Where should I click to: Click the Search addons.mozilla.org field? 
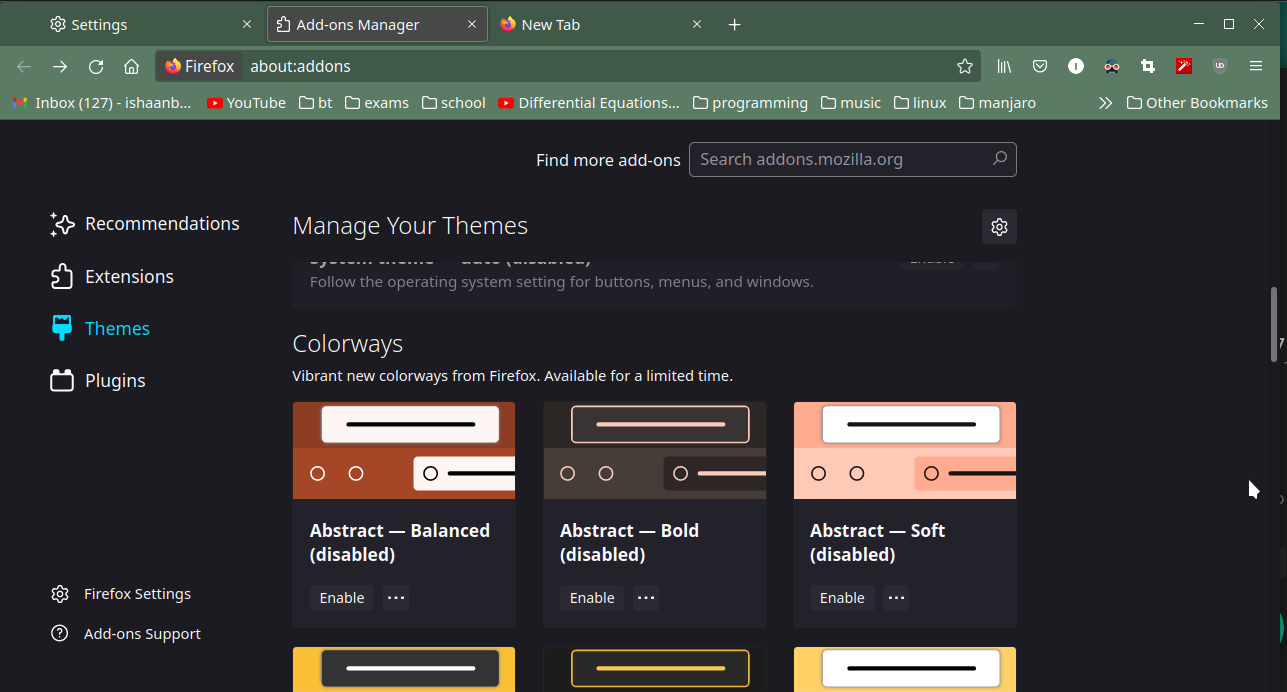pyautogui.click(x=840, y=160)
